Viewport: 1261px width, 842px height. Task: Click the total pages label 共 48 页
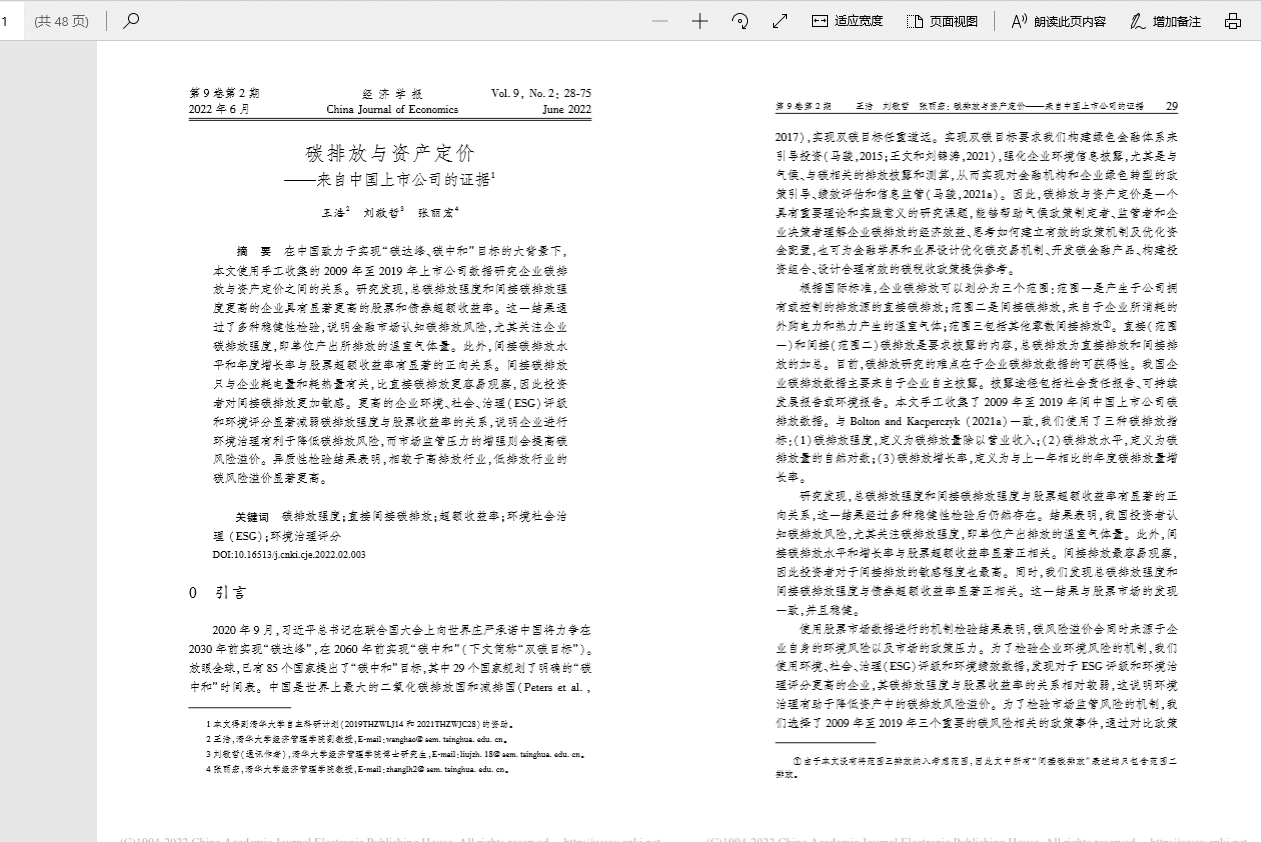click(61, 21)
